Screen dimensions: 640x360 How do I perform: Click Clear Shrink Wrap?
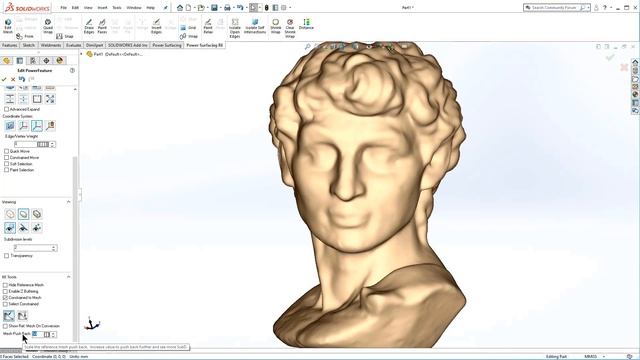tap(290, 28)
